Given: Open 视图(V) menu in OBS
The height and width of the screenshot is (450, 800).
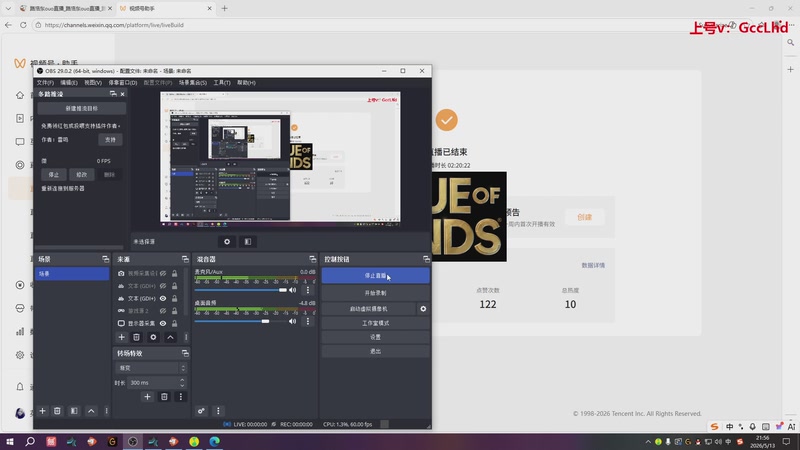Looking at the screenshot, I should point(93,83).
